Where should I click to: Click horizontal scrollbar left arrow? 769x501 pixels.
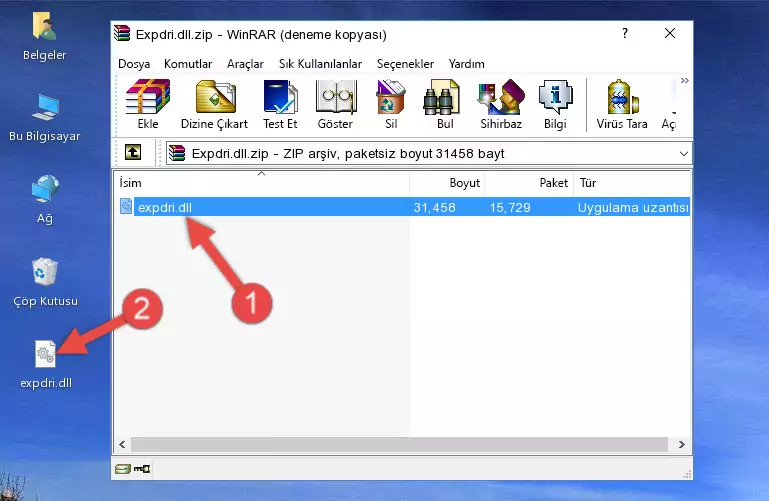[x=122, y=445]
